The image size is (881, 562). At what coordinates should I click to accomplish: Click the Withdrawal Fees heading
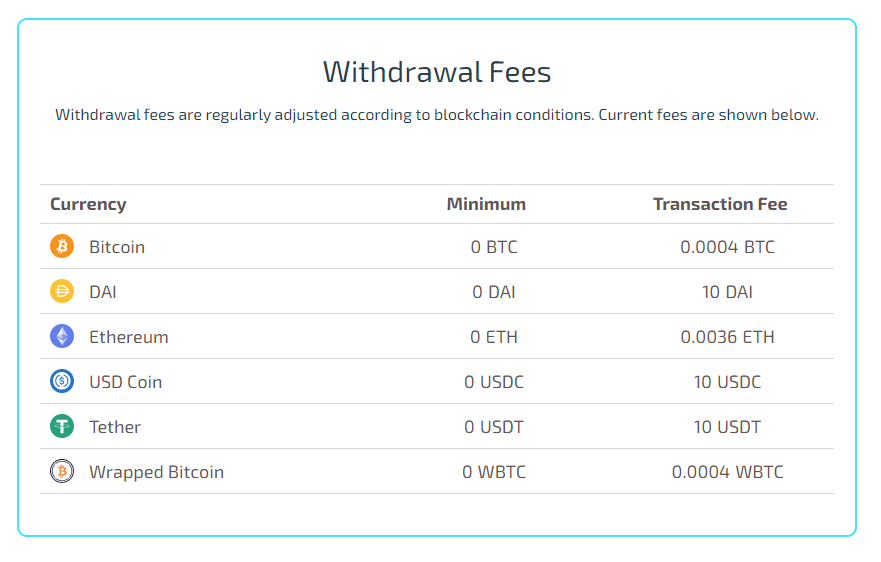(437, 72)
